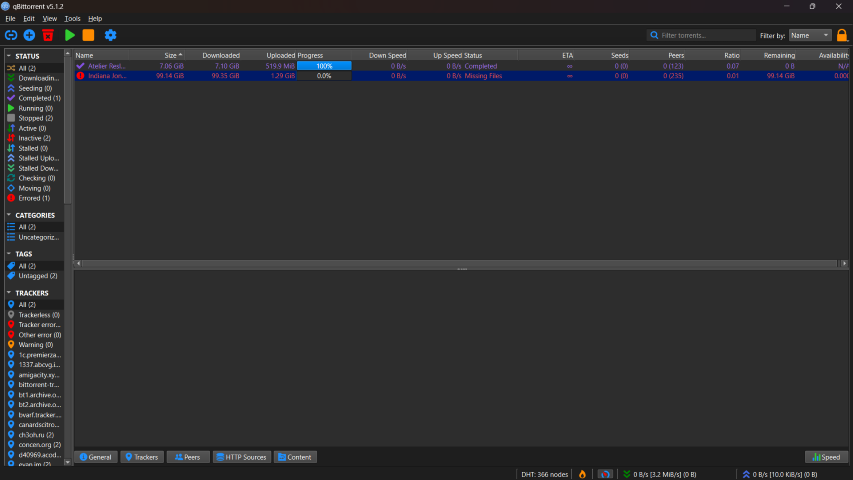
Task: Select the Indiana Jon... torrent row
Action: point(462,76)
